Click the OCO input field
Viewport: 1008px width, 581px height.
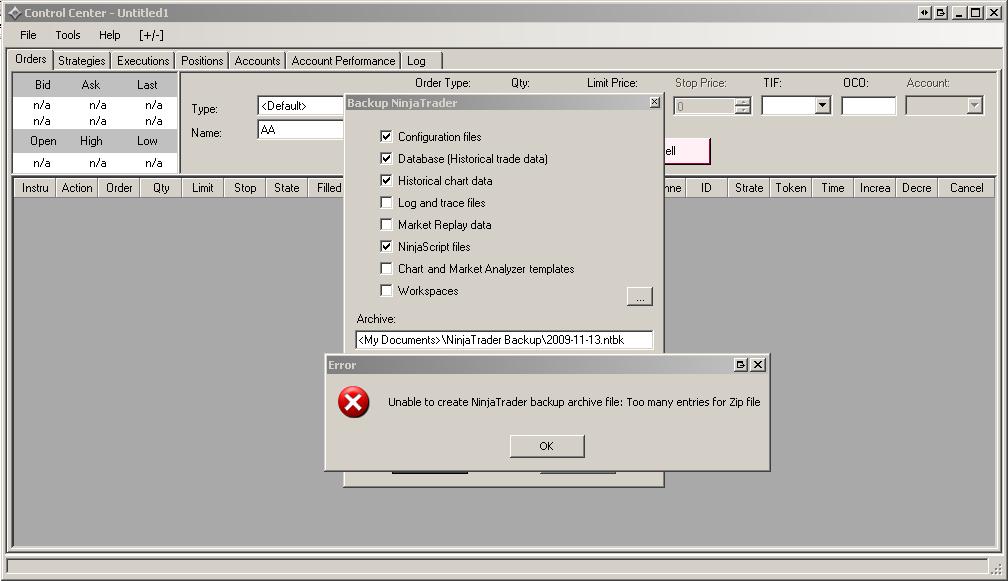click(x=868, y=106)
